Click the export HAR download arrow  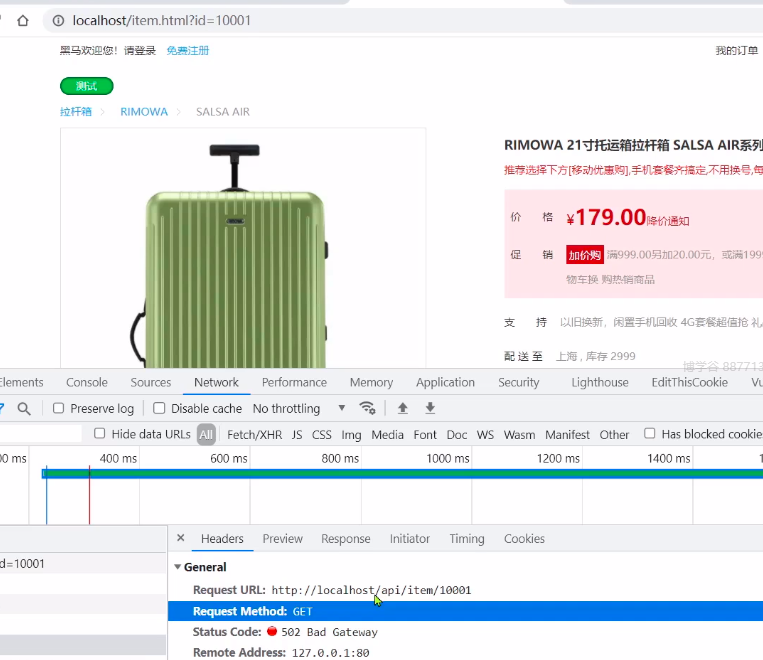[430, 408]
